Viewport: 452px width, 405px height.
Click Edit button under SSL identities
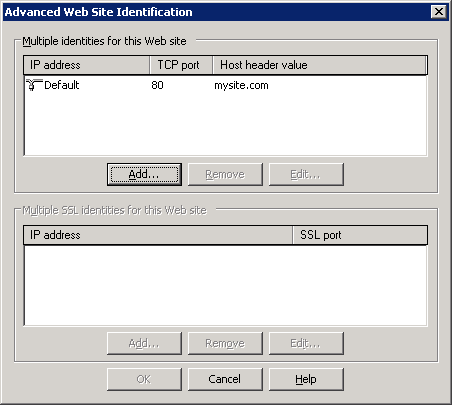306,343
